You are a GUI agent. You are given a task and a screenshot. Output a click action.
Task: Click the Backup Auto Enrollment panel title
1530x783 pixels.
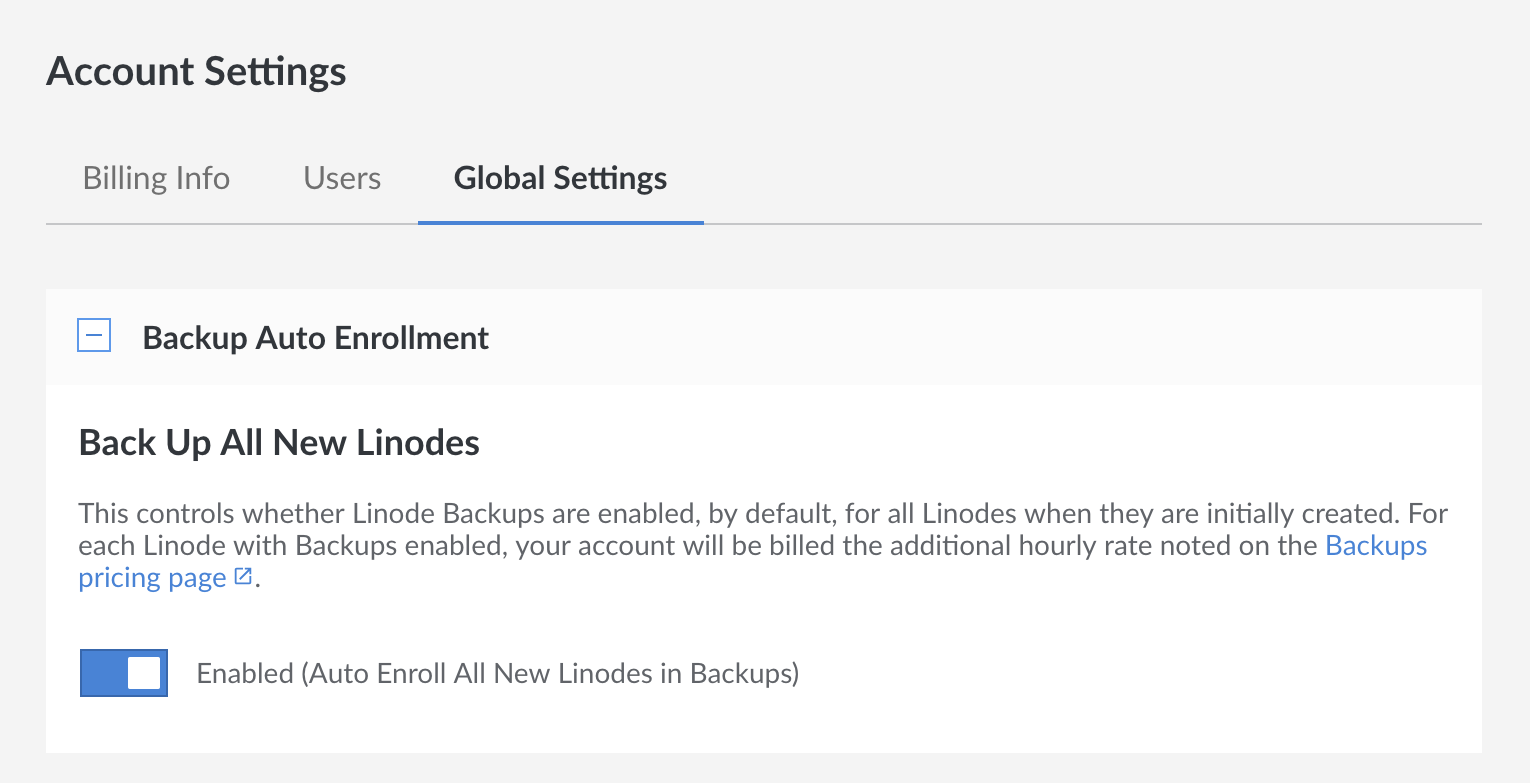[x=316, y=338]
